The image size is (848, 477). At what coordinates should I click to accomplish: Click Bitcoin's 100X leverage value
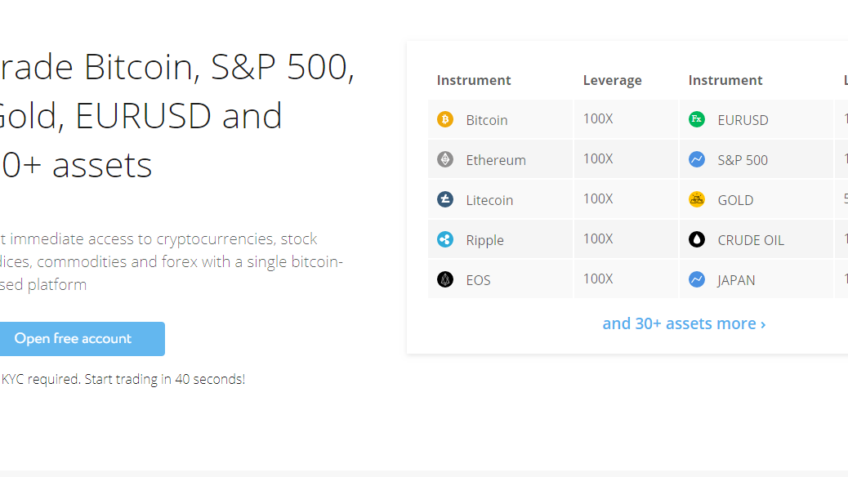coord(598,119)
